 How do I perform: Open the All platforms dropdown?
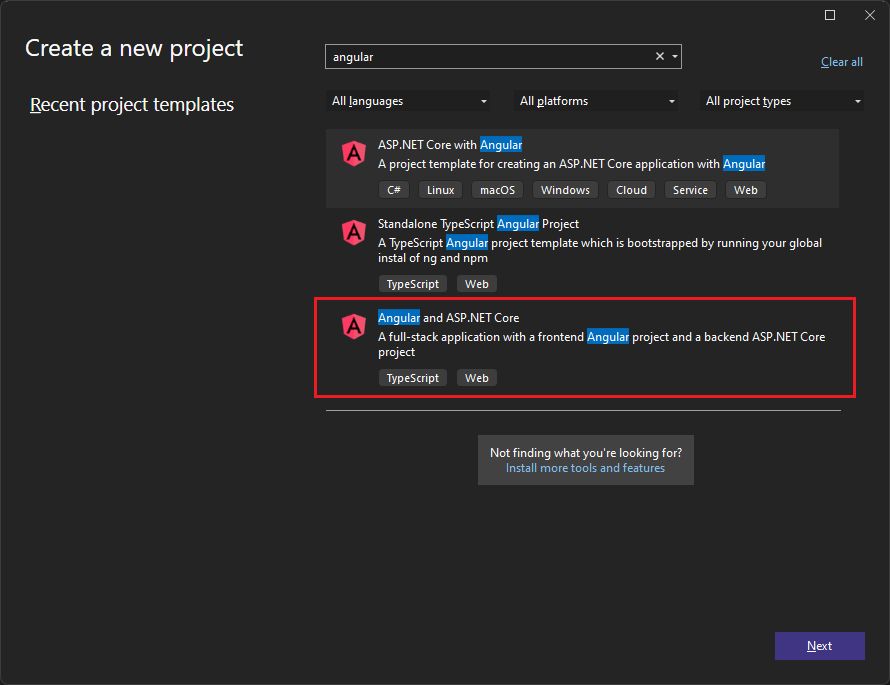pos(596,100)
